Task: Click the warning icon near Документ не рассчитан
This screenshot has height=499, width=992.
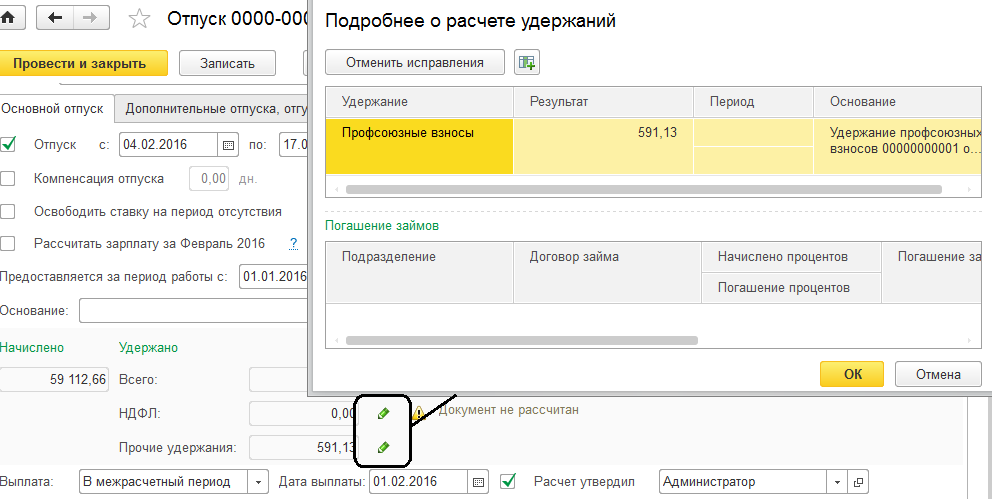Action: [419, 414]
